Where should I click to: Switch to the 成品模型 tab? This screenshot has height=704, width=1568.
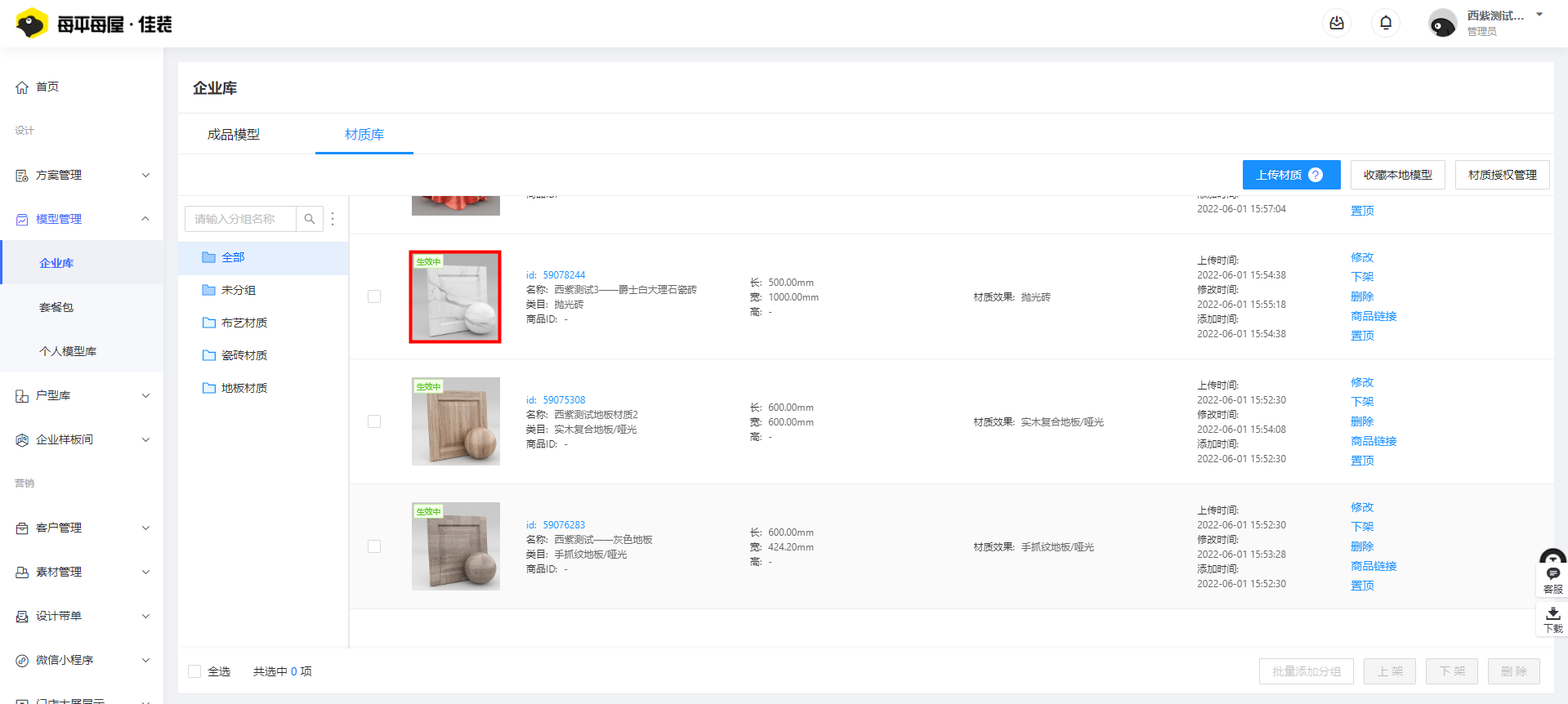[x=234, y=134]
